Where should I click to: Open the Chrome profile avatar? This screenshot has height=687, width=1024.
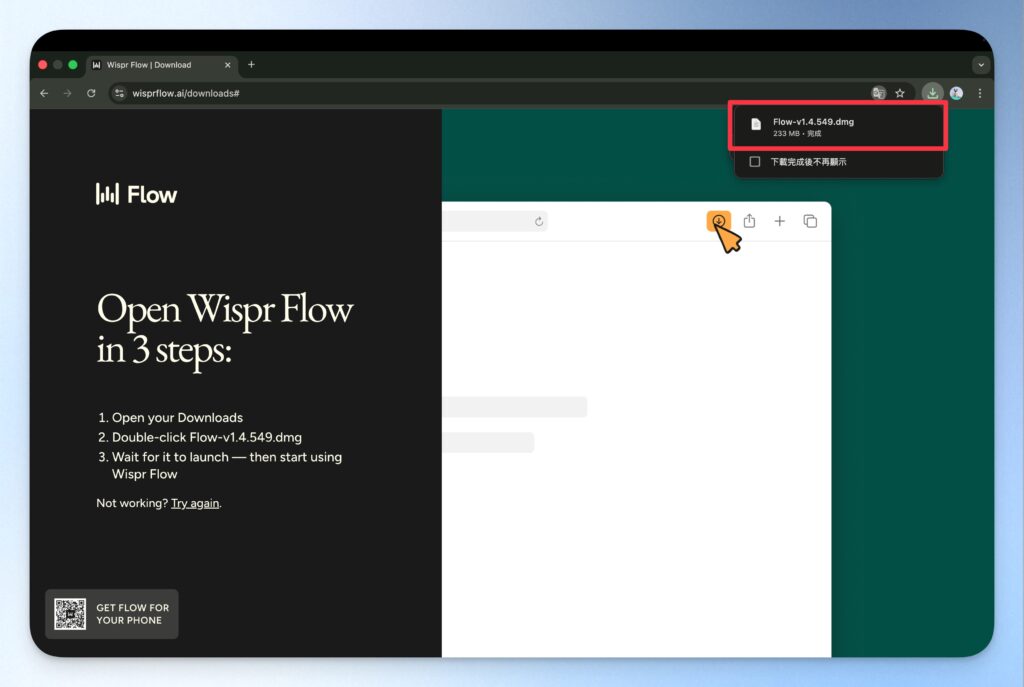[x=956, y=93]
